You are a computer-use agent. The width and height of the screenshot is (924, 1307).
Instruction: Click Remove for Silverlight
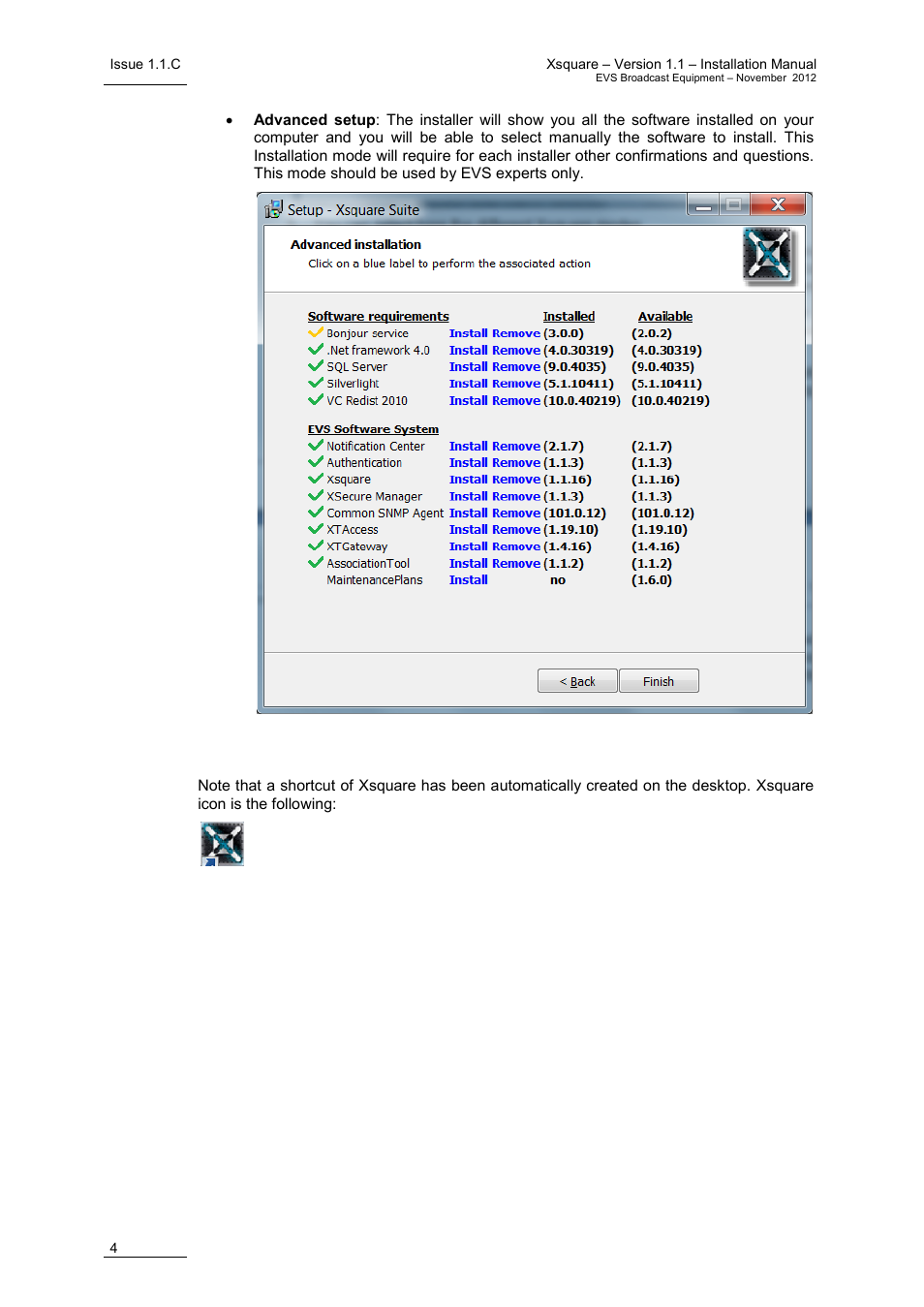pos(516,384)
